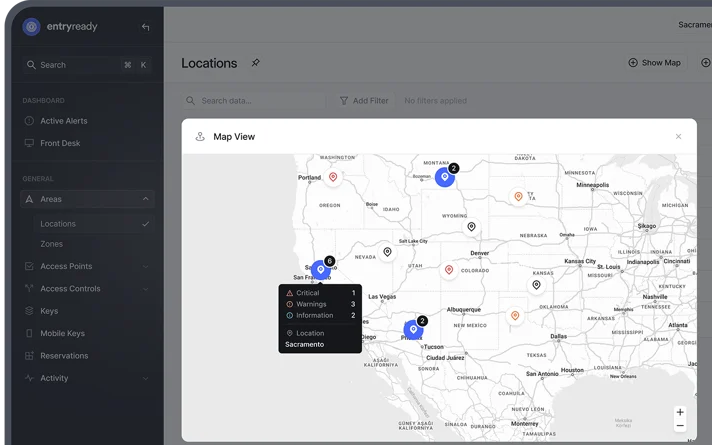Open the Front Desk page
The image size is (712, 445).
pyautogui.click(x=60, y=143)
